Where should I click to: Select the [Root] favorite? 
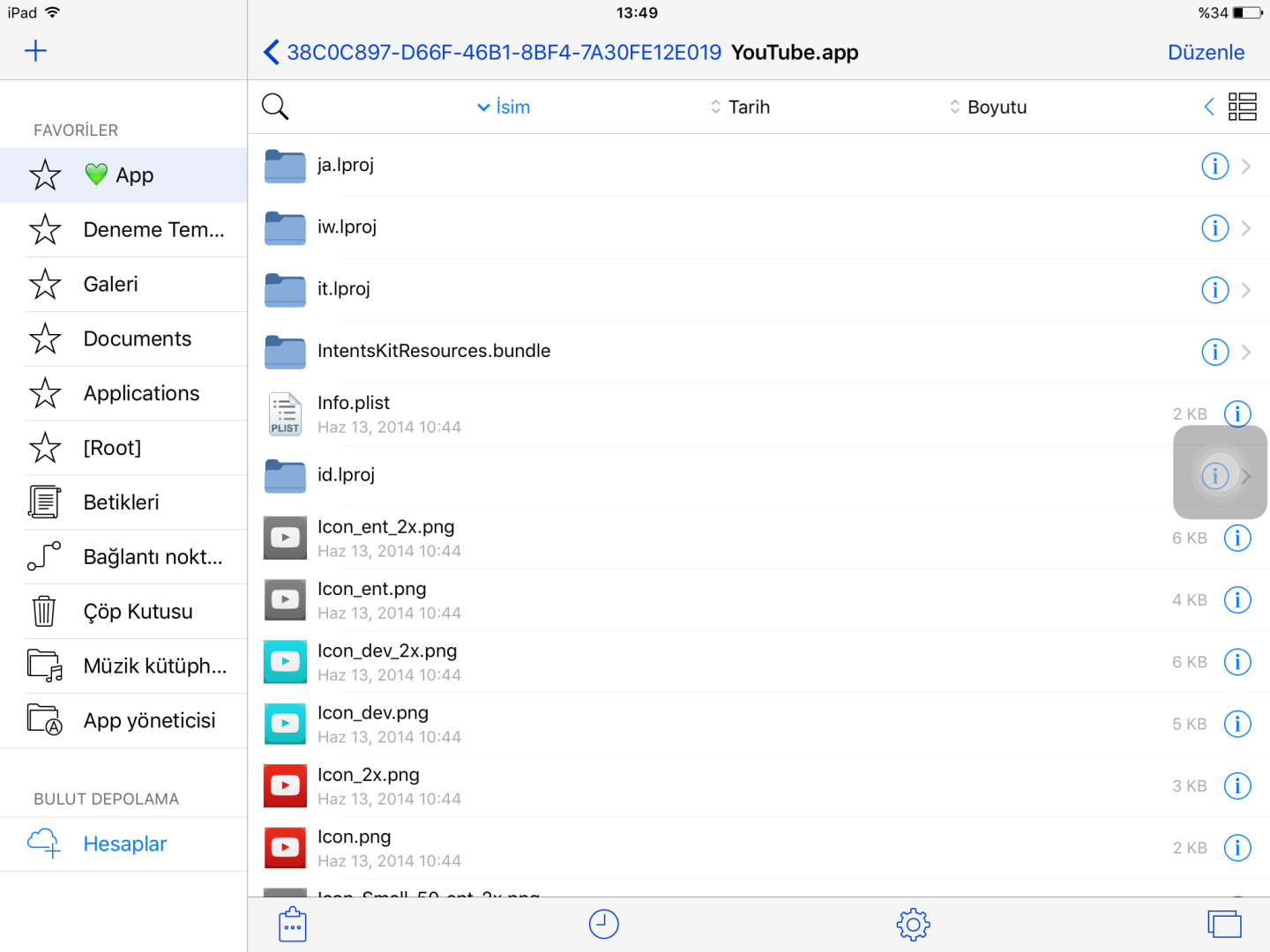click(123, 448)
